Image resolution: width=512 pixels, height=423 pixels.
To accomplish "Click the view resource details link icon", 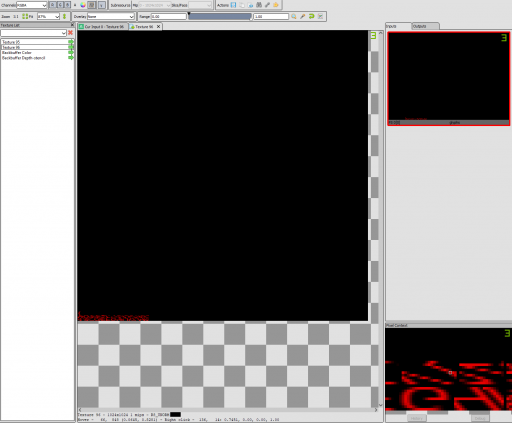I will [267, 5].
